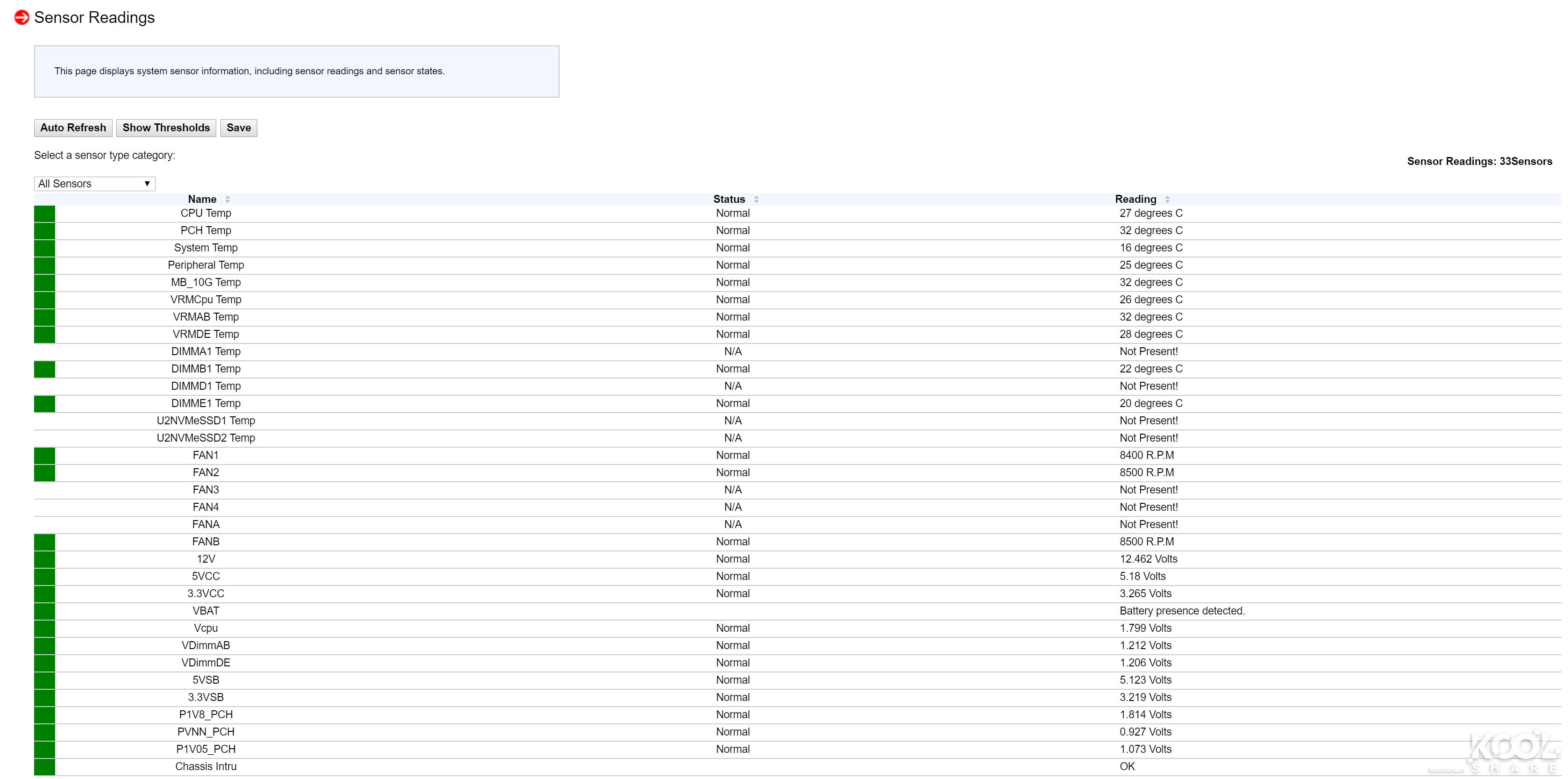1568x779 pixels.
Task: Click the Name column header
Action: click(202, 199)
